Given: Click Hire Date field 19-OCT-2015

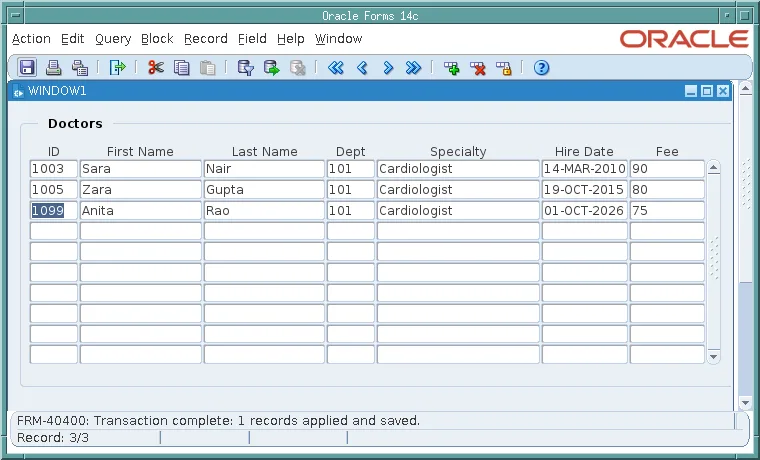Looking at the screenshot, I should click(x=585, y=190).
